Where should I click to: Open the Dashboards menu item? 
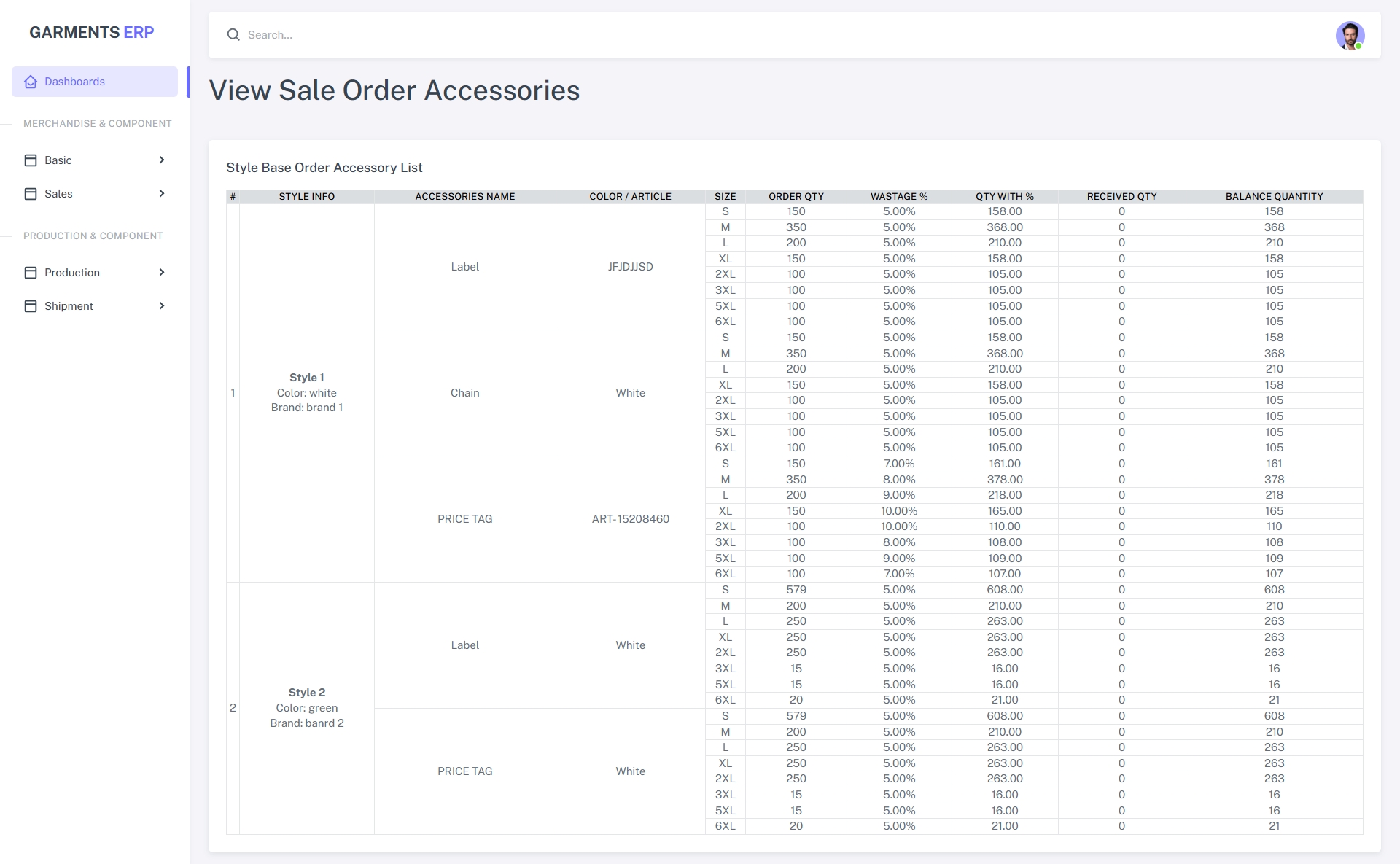pos(74,82)
